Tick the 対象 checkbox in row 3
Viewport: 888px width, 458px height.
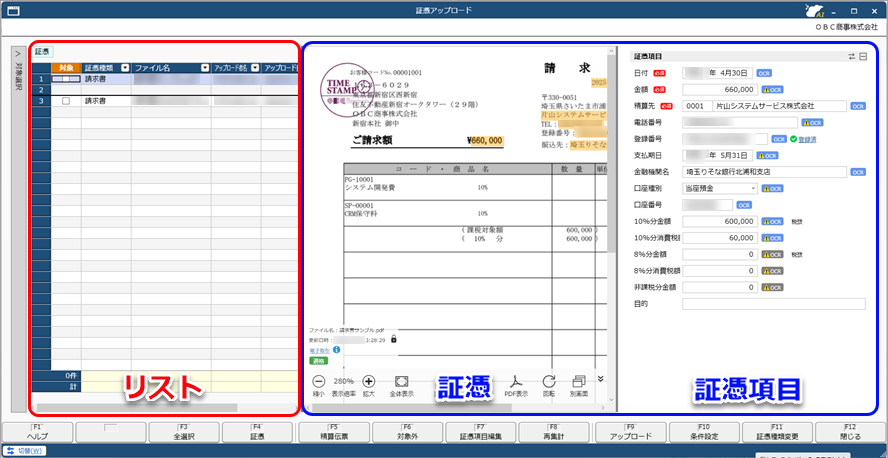click(x=66, y=101)
